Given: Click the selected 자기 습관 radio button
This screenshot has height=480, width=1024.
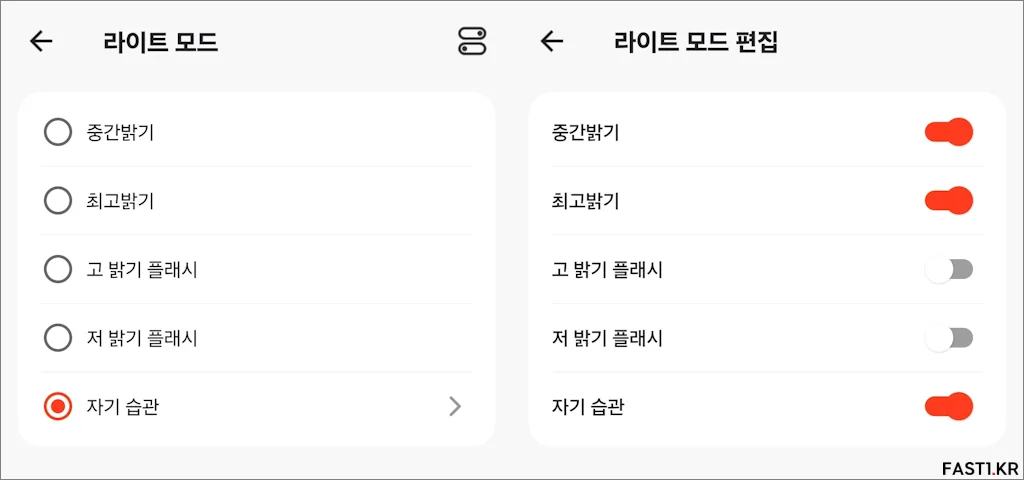Looking at the screenshot, I should point(57,407).
